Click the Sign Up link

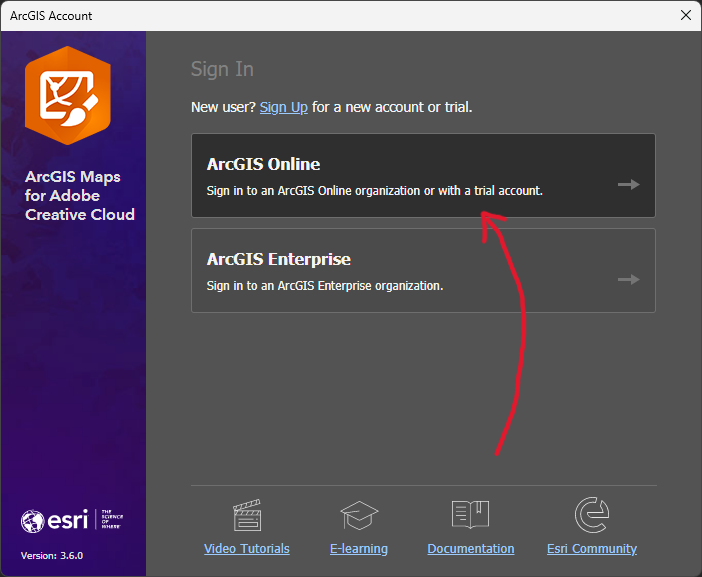tap(283, 107)
